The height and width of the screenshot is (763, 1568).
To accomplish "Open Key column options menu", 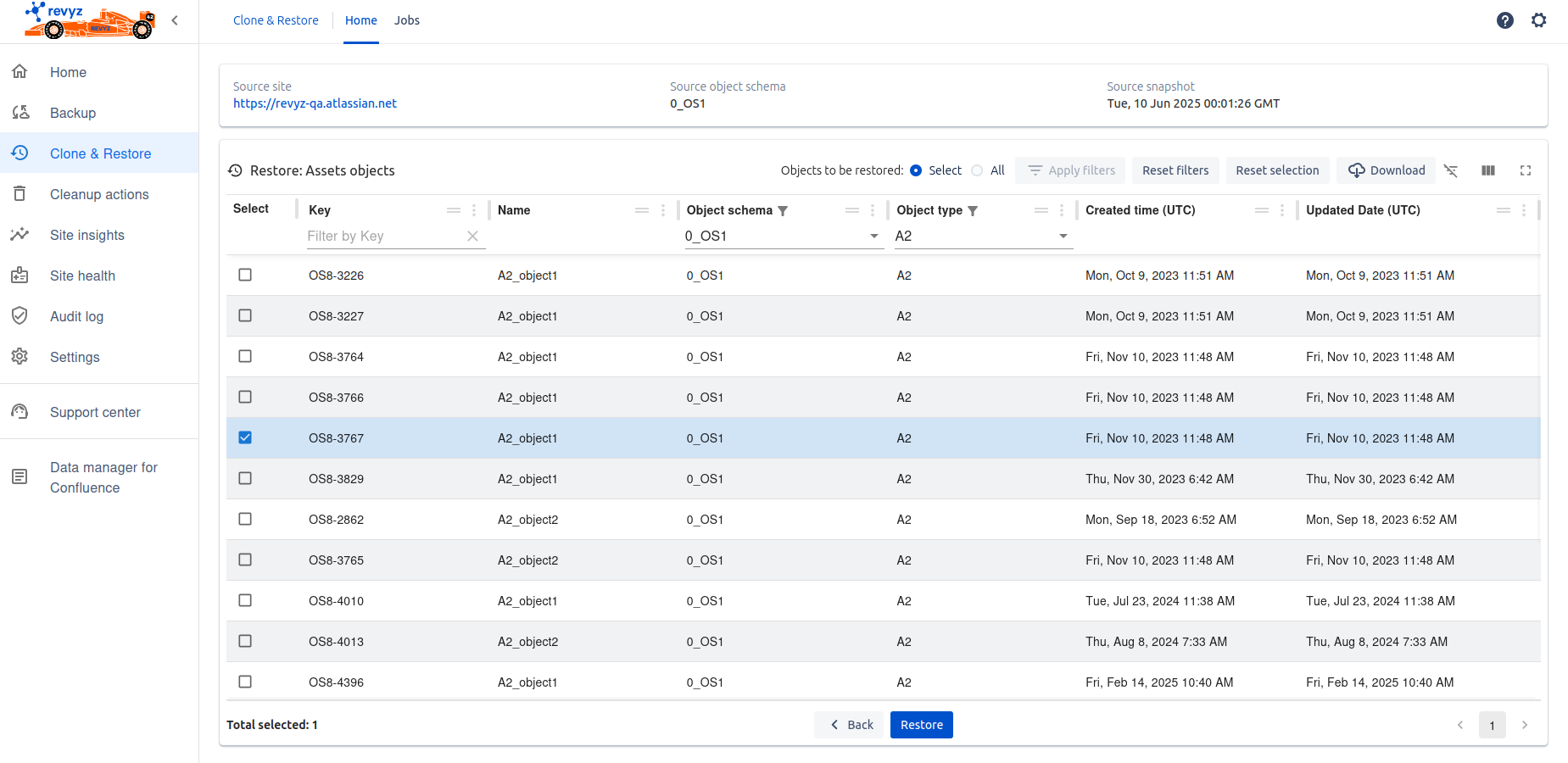I will click(x=474, y=210).
